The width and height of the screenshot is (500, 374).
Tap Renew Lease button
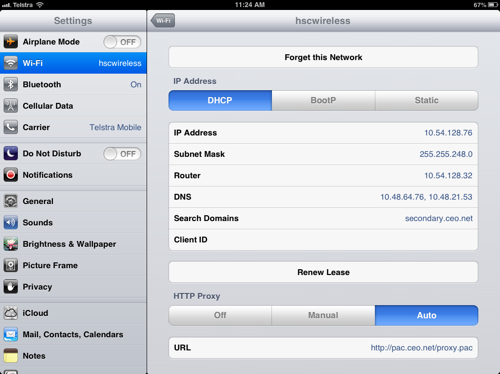click(x=323, y=272)
